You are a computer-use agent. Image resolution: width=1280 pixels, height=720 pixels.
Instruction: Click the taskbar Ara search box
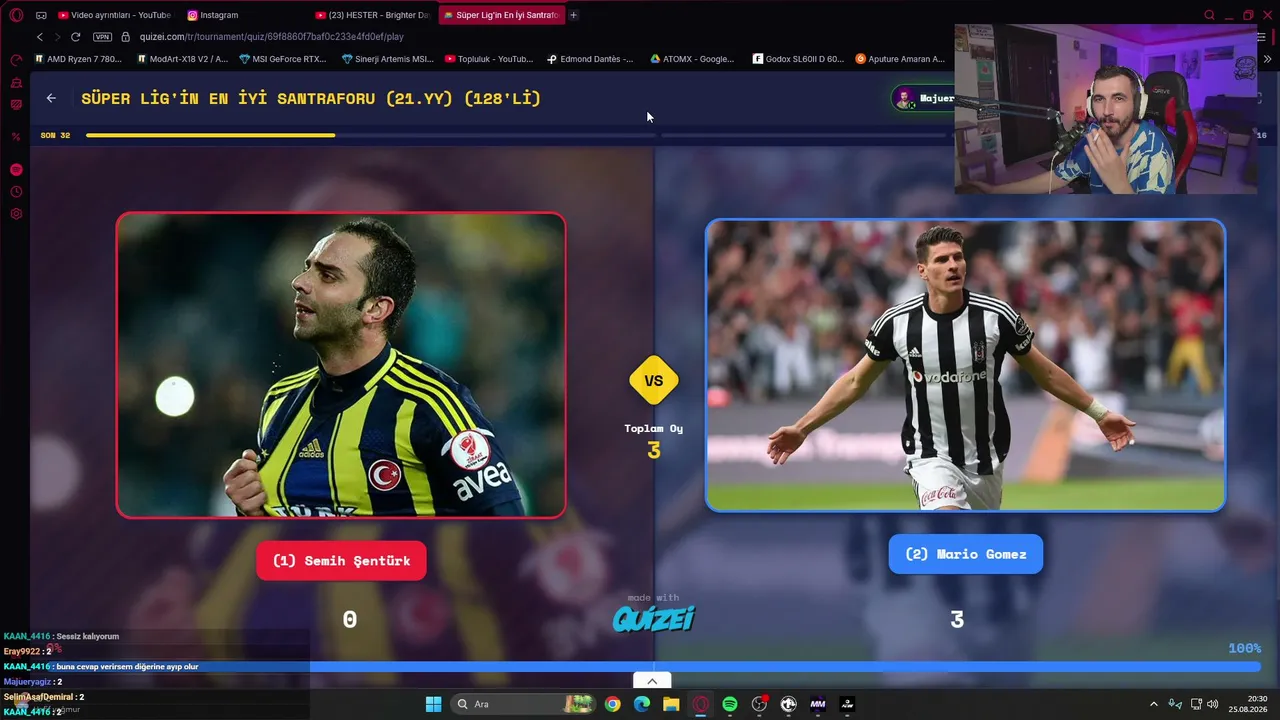point(523,704)
